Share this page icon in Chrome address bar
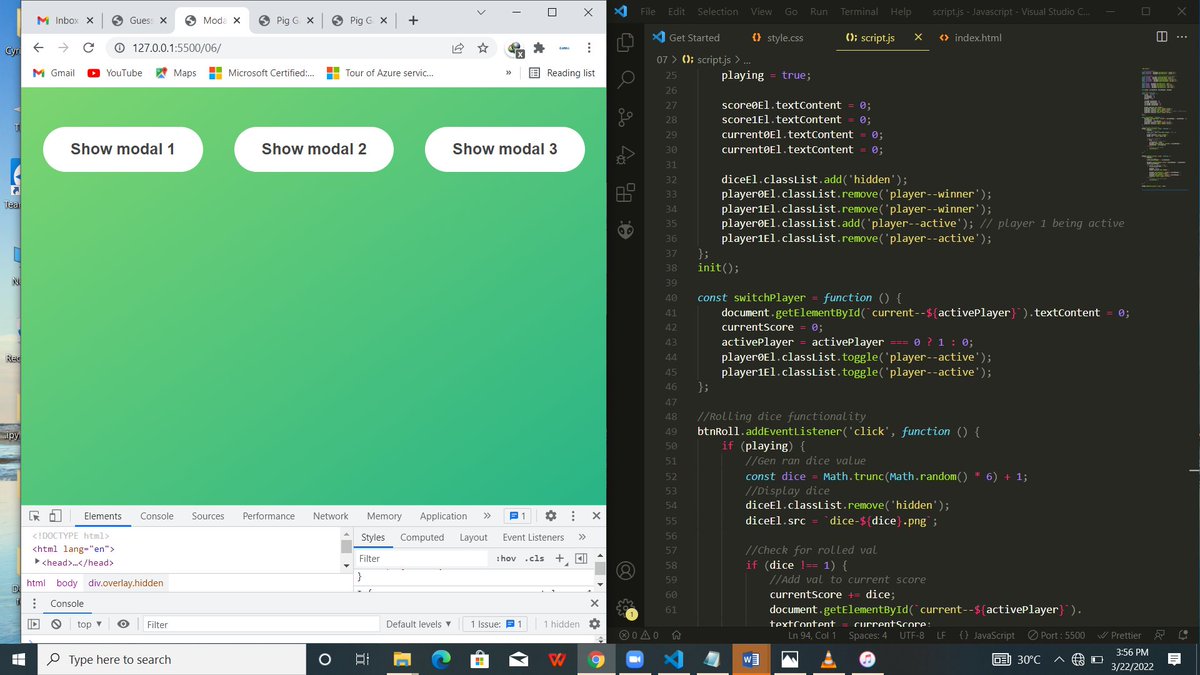1200x675 pixels. 458,48
